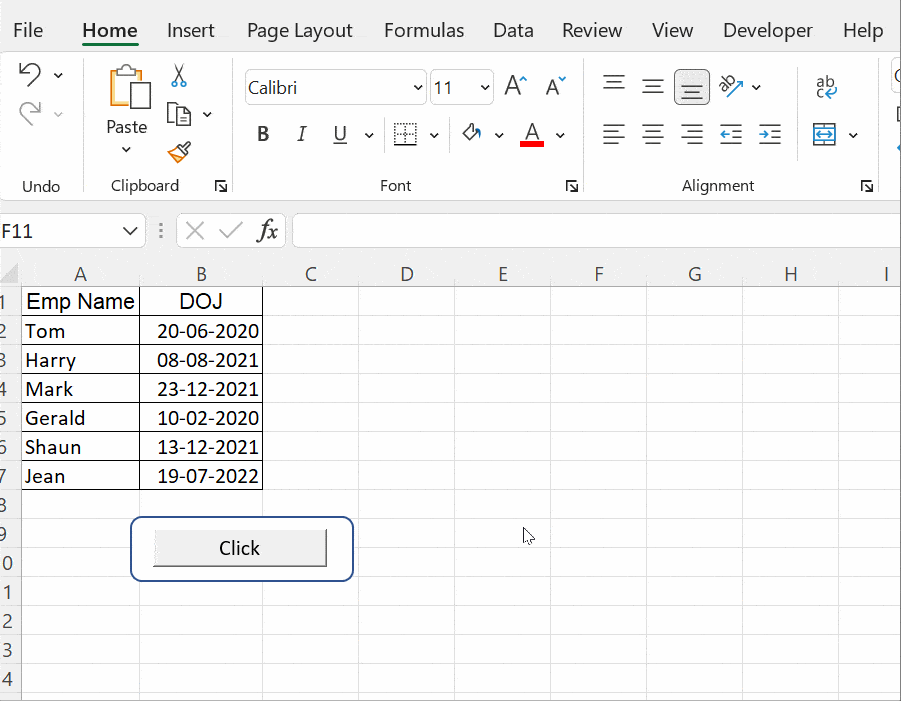The width and height of the screenshot is (901, 701).
Task: Click the Middle Align icon
Action: pos(653,86)
